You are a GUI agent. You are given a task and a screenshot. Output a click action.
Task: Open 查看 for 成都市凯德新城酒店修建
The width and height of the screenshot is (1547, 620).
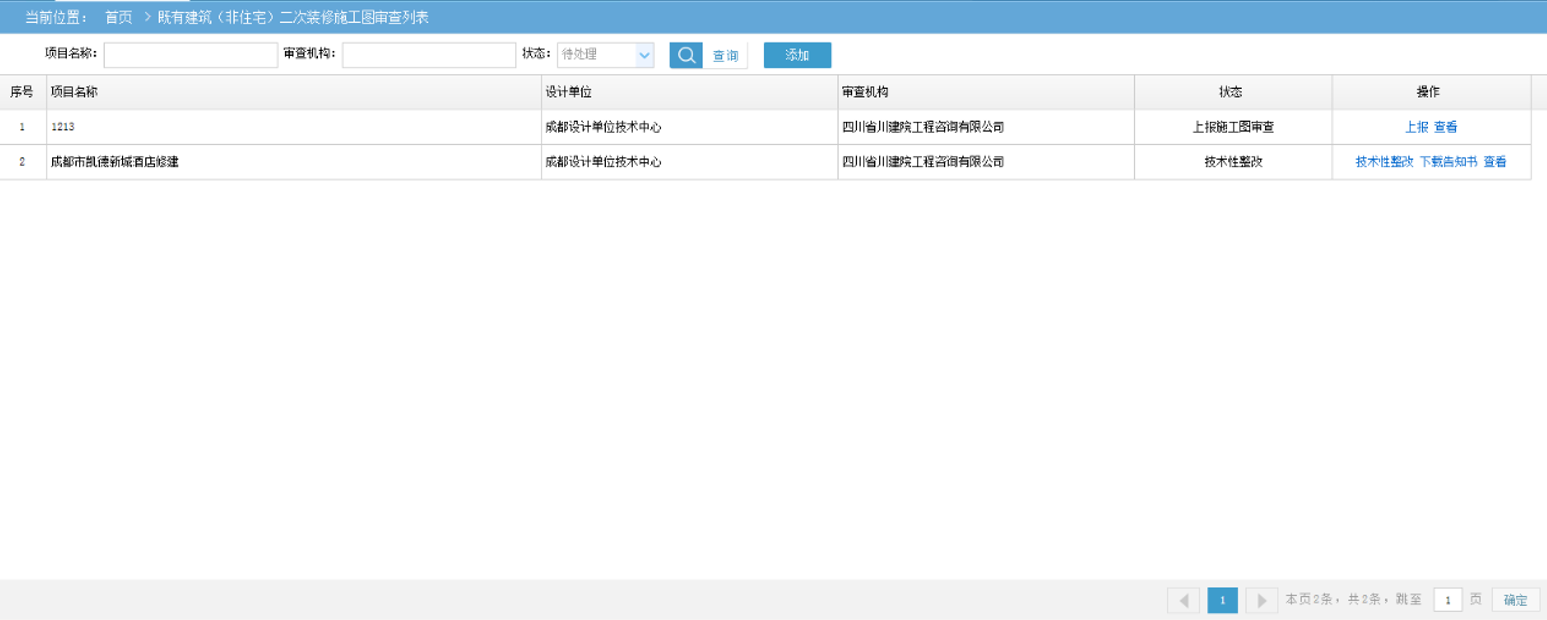(1496, 161)
